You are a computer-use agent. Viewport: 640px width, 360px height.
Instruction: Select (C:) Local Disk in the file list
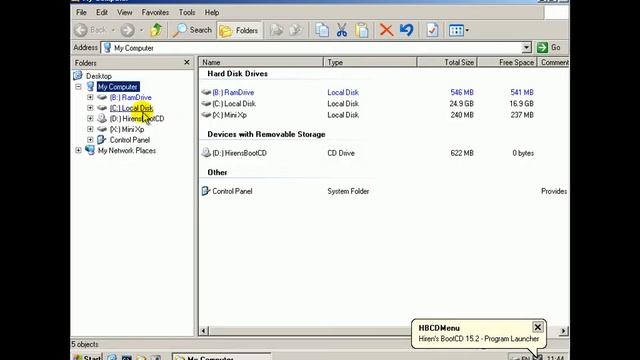(x=234, y=104)
